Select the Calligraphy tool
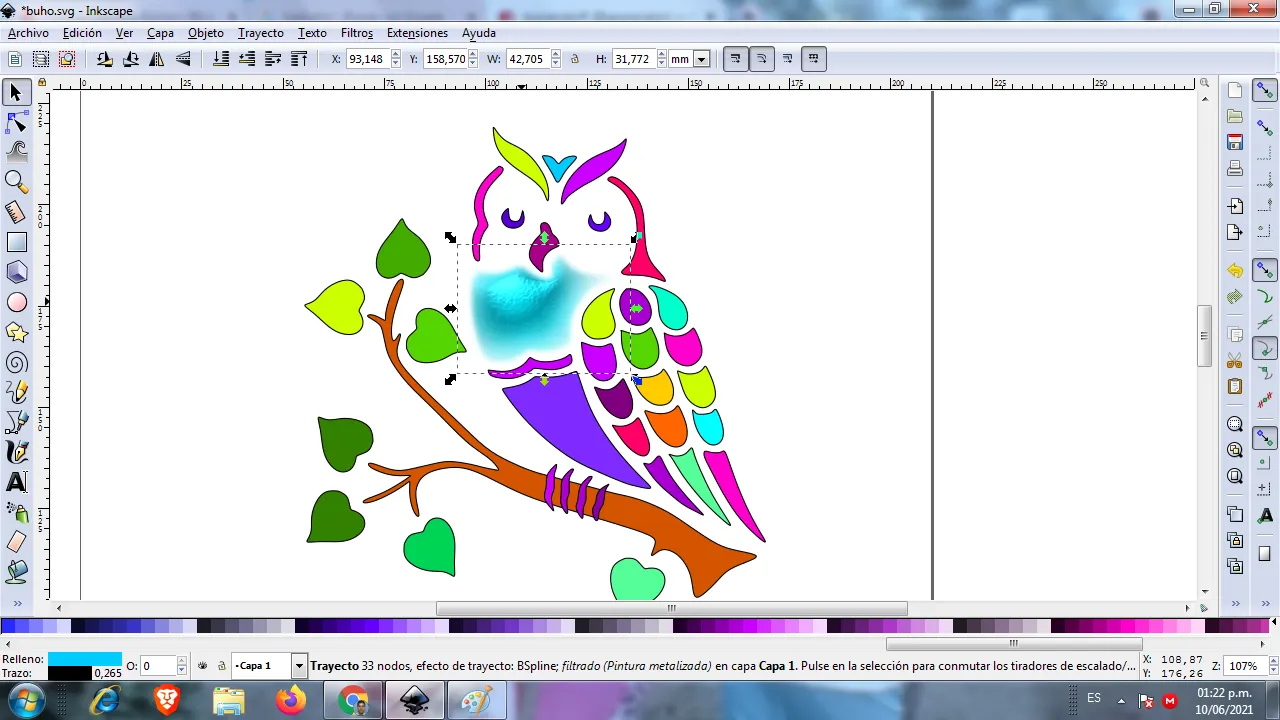The image size is (1280, 720). click(x=16, y=452)
